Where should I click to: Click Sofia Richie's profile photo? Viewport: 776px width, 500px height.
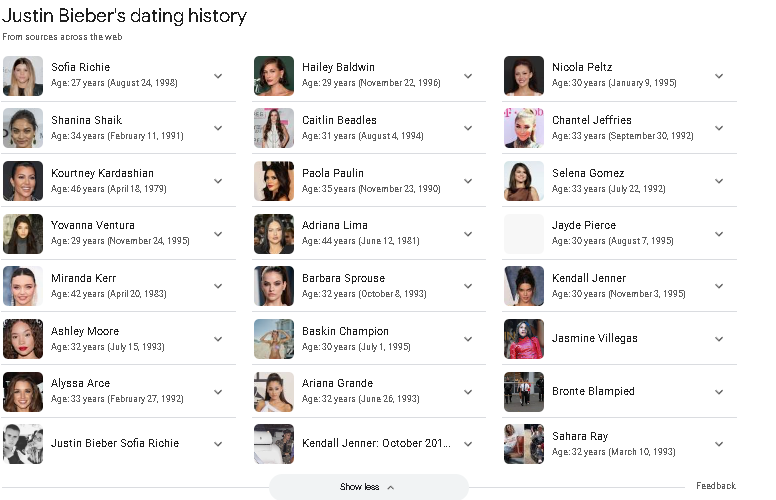pyautogui.click(x=23, y=76)
